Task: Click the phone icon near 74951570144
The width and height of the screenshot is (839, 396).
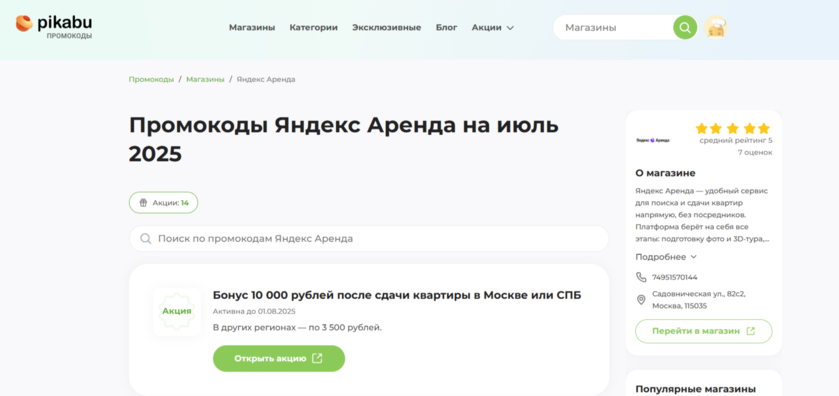Action: point(641,277)
